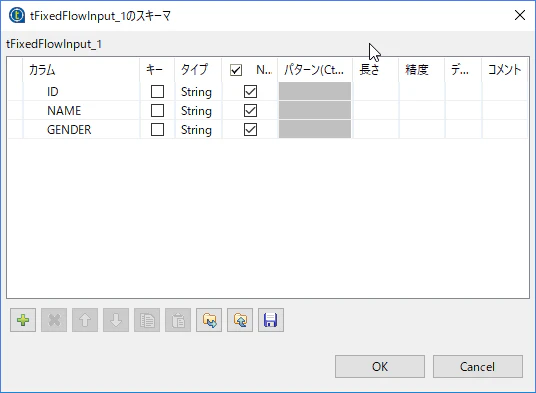Viewport: 536px width, 393px height.
Task: Select the GENDER column name cell
Action: (x=81, y=130)
